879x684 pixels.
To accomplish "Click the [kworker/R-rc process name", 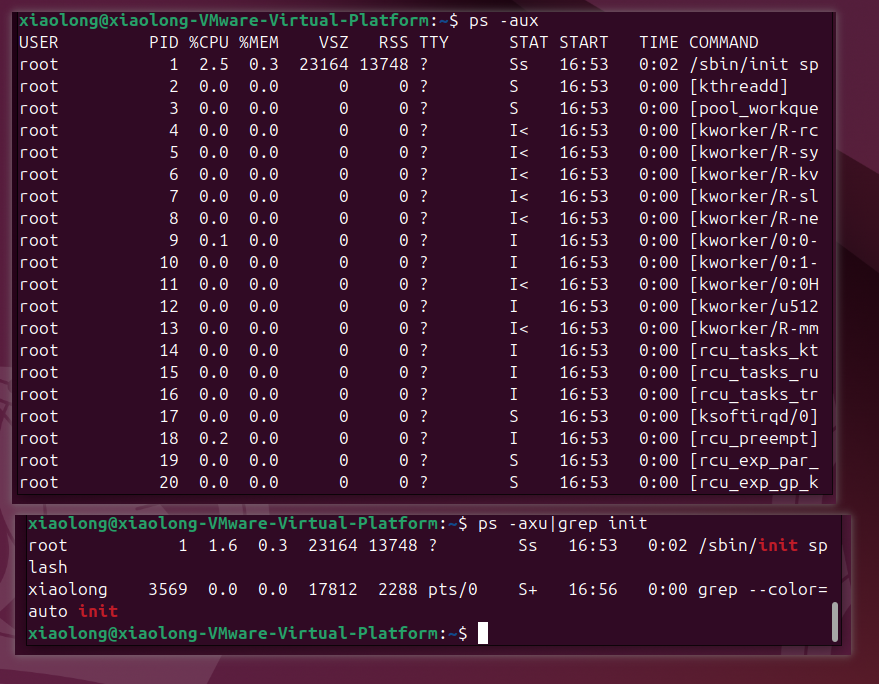I will coord(754,131).
